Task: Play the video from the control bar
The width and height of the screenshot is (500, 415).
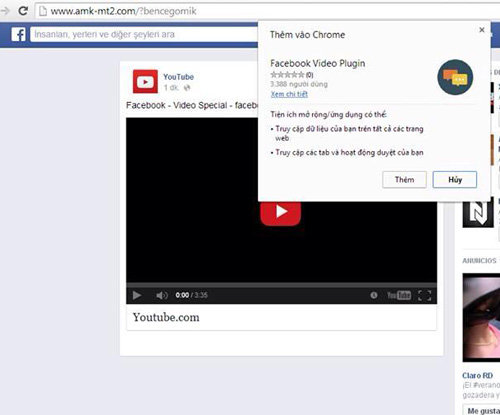Action: (x=137, y=295)
